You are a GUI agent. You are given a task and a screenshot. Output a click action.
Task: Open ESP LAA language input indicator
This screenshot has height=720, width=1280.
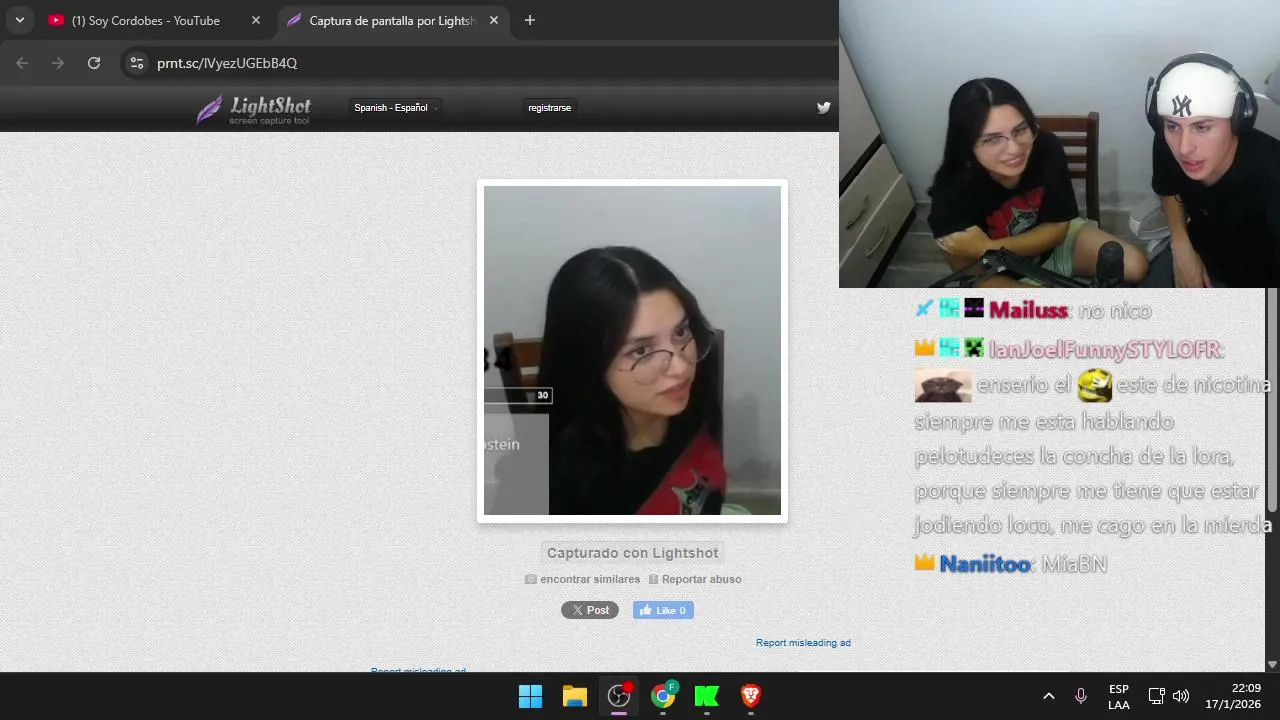(1119, 697)
